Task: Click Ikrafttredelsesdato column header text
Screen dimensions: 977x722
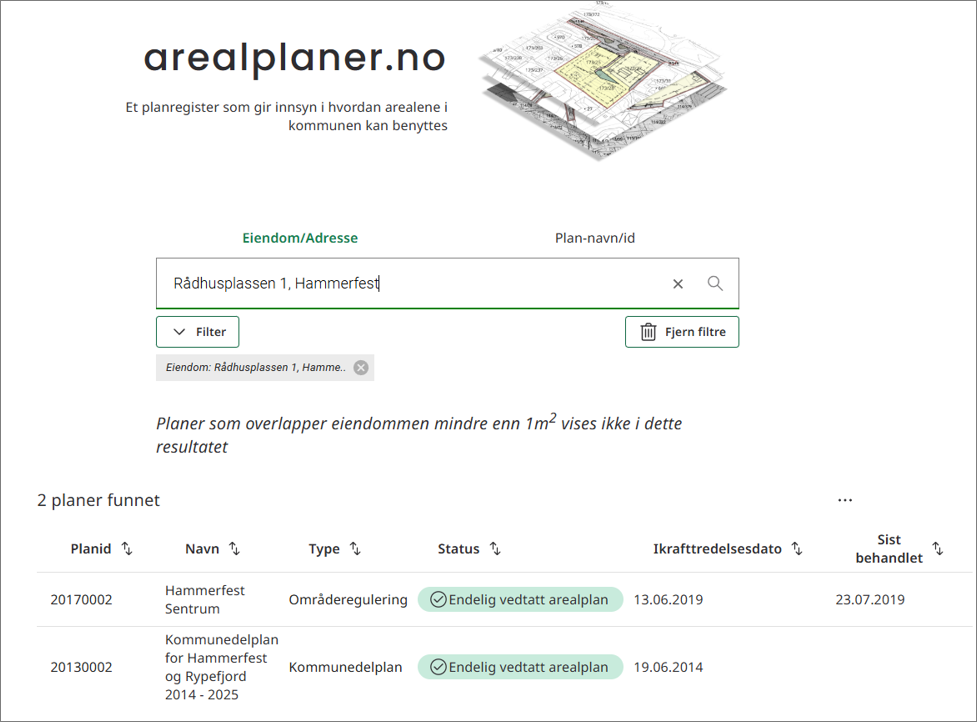Action: [x=717, y=549]
